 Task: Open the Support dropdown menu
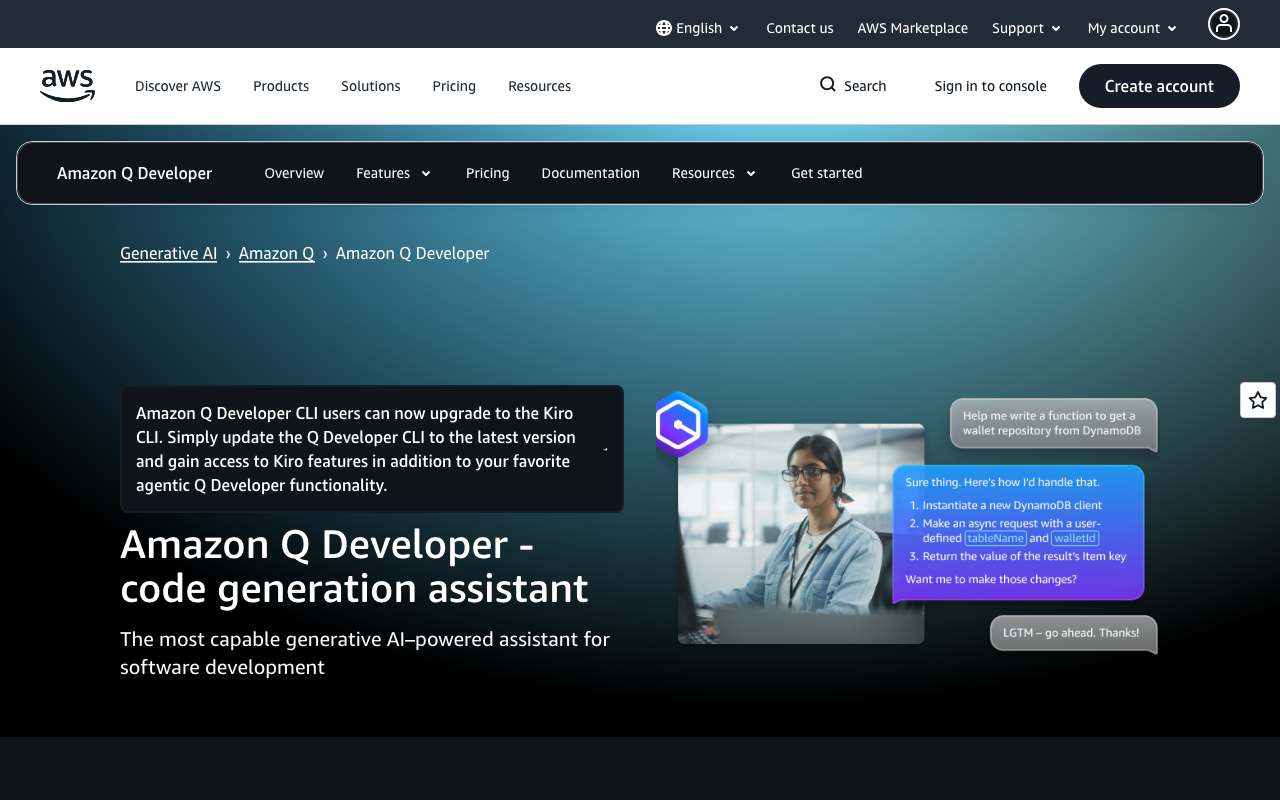click(1026, 28)
